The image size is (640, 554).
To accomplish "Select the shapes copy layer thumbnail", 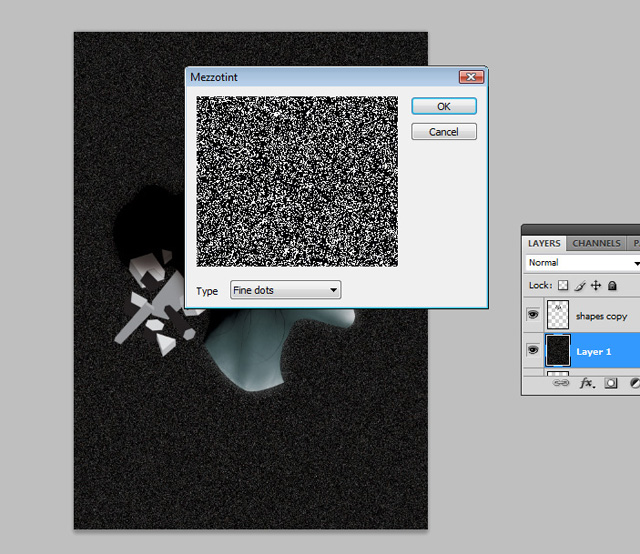I will point(558,316).
